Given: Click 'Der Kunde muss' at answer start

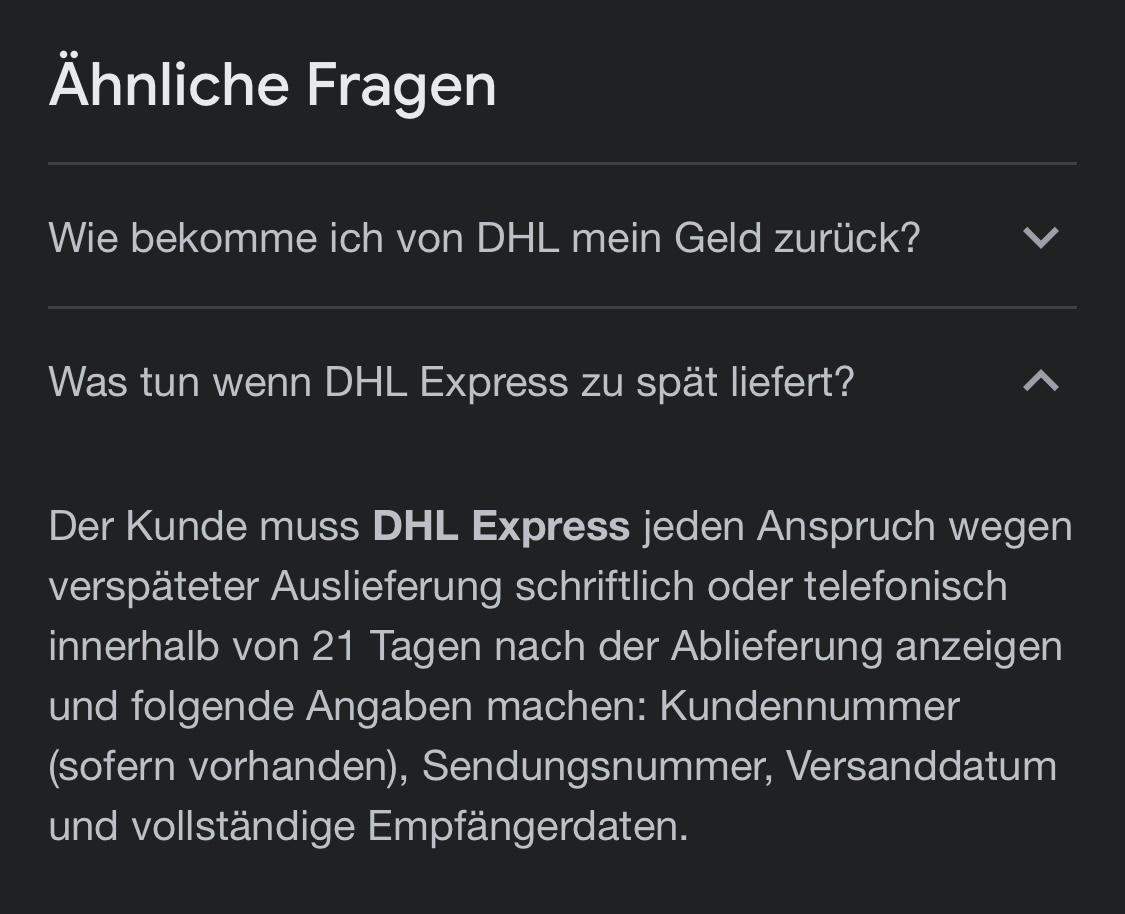Looking at the screenshot, I should (x=204, y=527).
